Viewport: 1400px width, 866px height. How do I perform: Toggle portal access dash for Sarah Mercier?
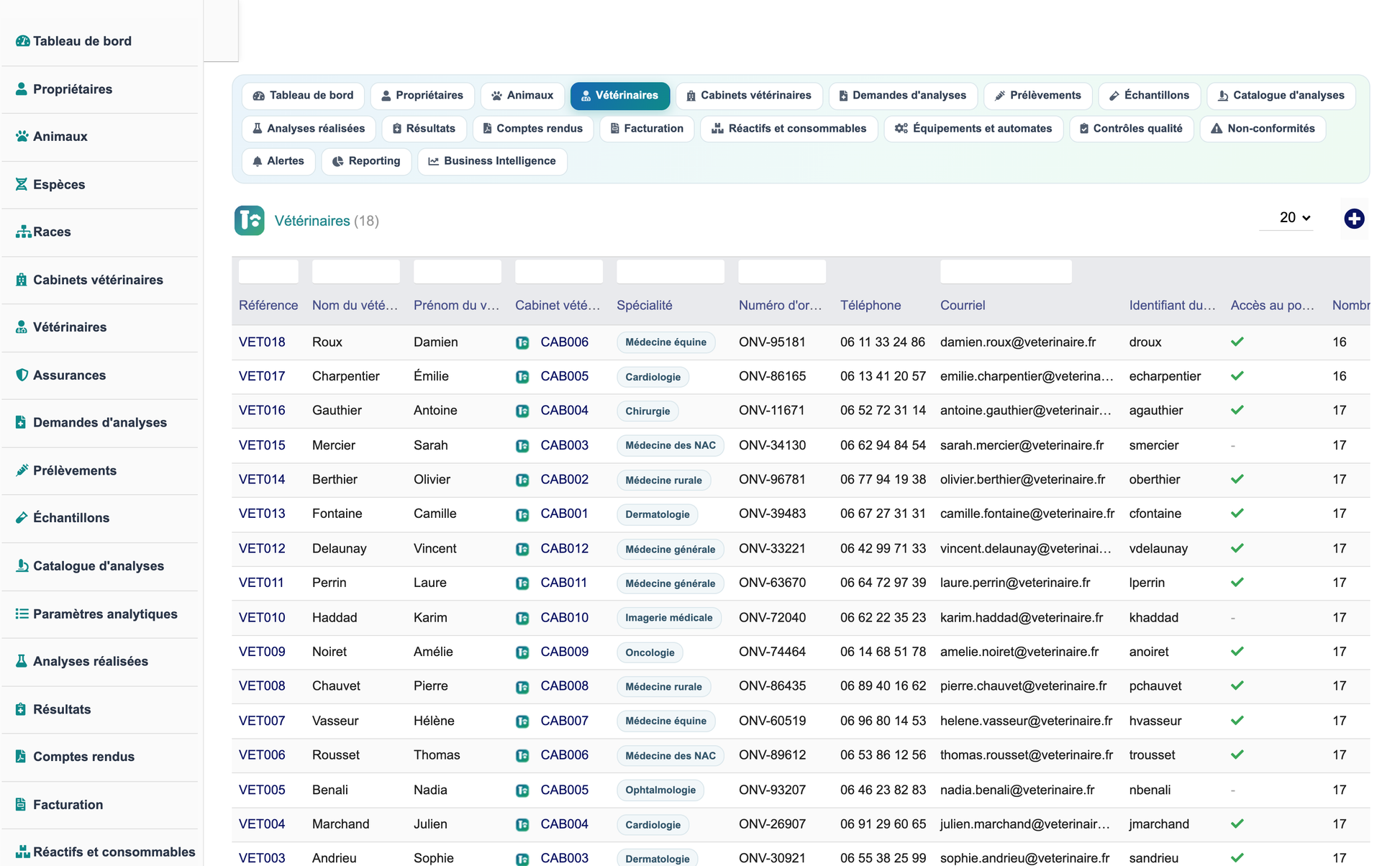click(x=1233, y=446)
